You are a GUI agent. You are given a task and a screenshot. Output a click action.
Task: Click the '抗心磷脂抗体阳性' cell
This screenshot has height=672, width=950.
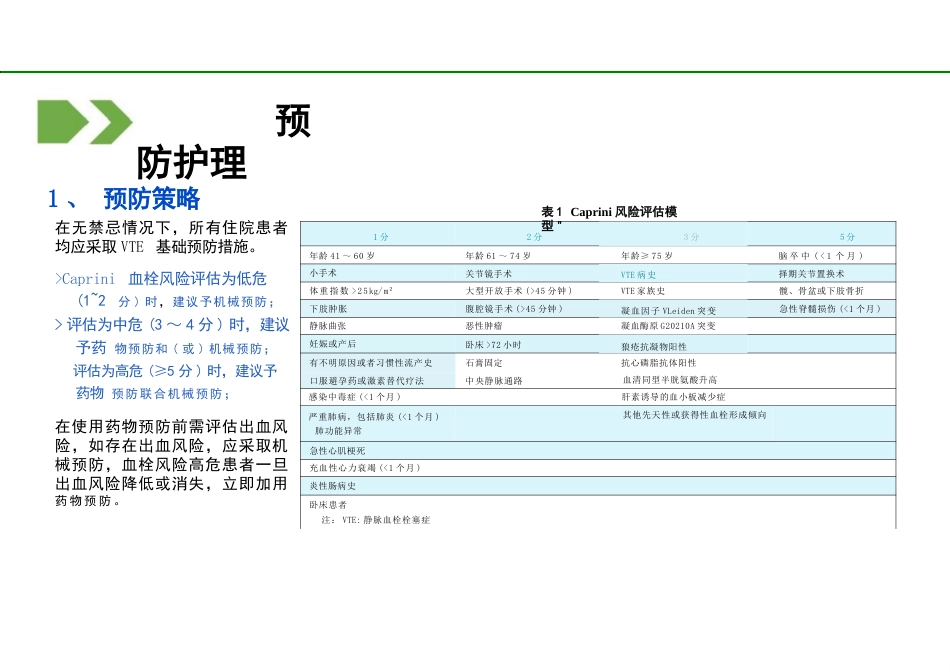(x=659, y=363)
